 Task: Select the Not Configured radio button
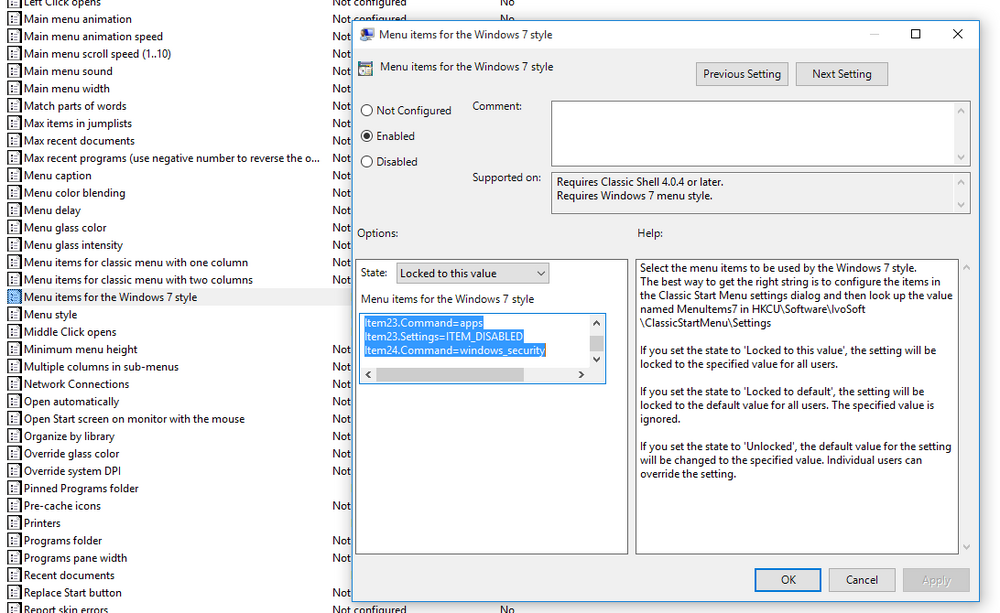pyautogui.click(x=367, y=110)
